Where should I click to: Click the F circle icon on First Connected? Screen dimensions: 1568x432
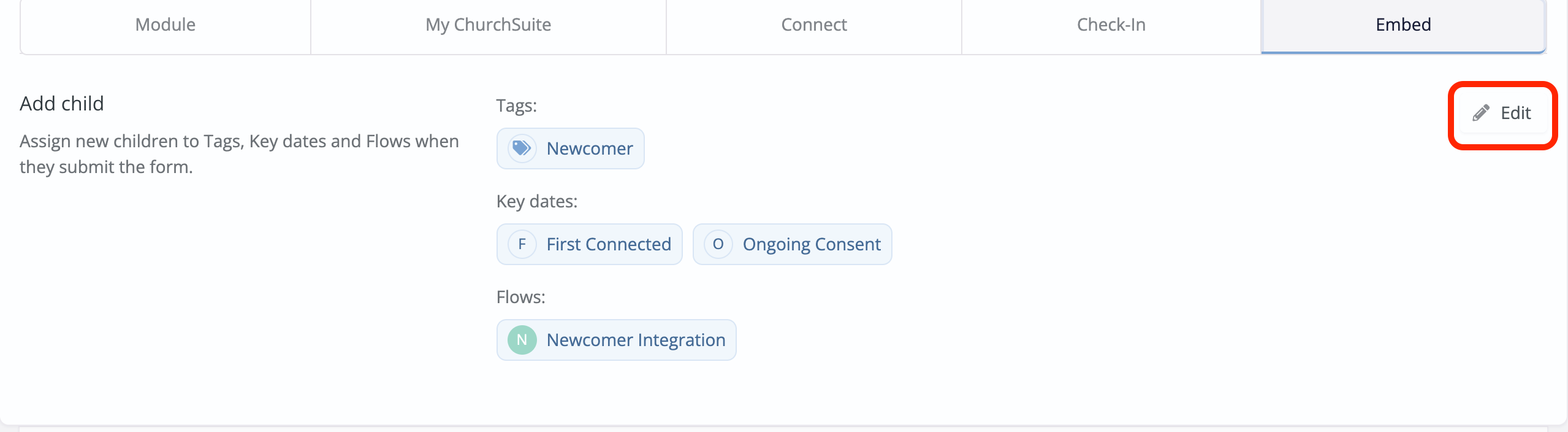(522, 244)
